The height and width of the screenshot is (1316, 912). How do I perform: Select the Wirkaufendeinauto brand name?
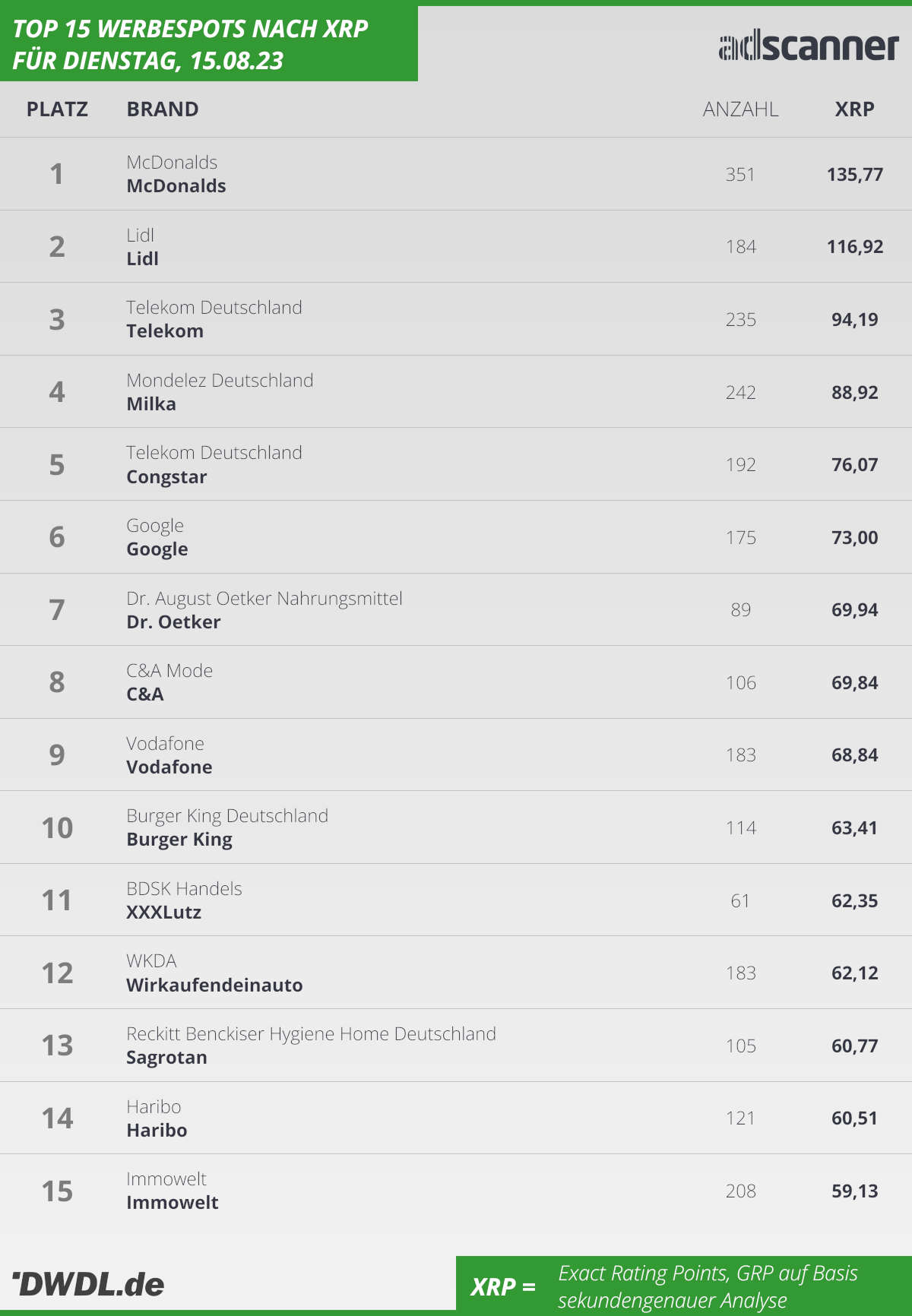tap(214, 985)
